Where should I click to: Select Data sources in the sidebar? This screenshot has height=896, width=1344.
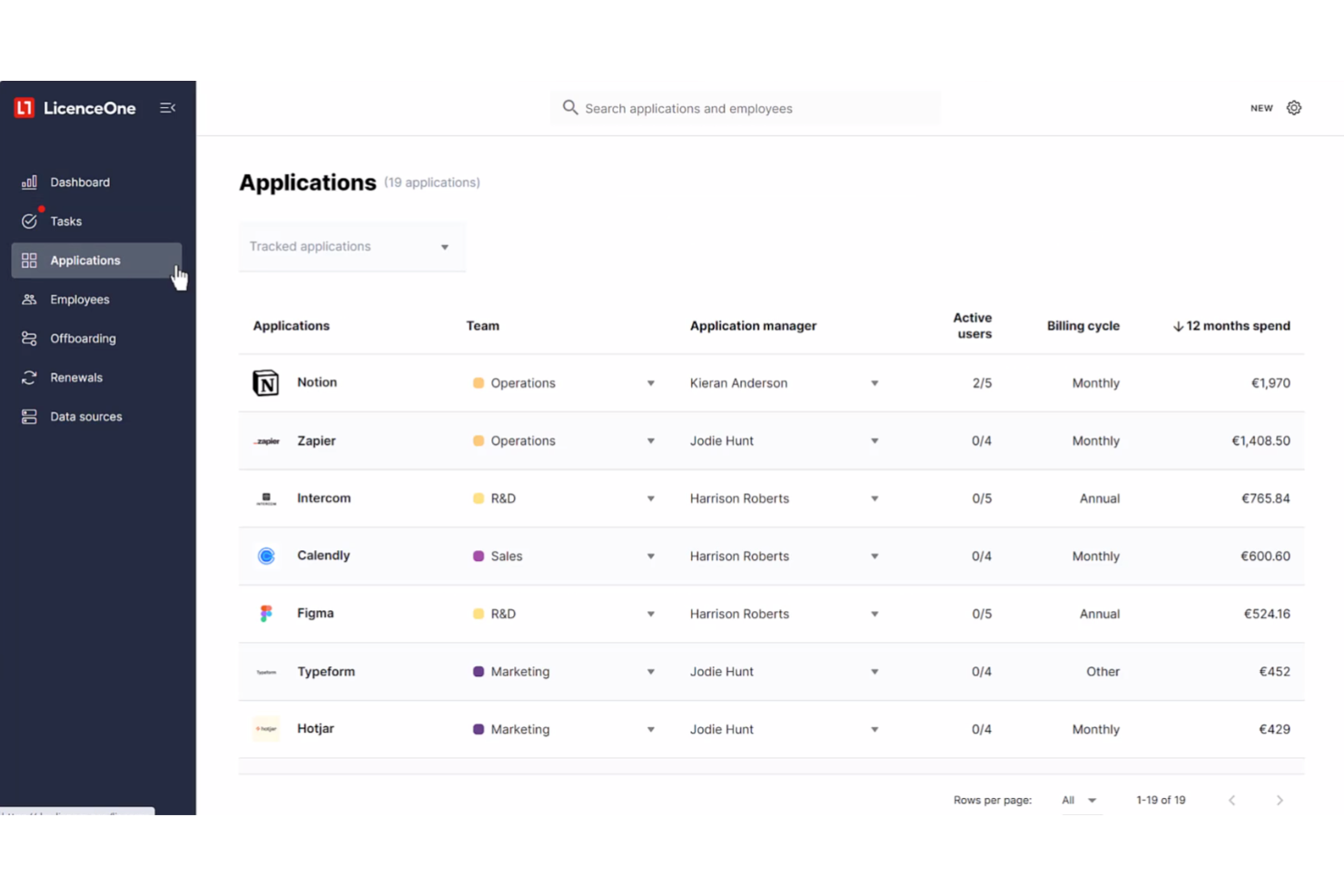tap(85, 416)
